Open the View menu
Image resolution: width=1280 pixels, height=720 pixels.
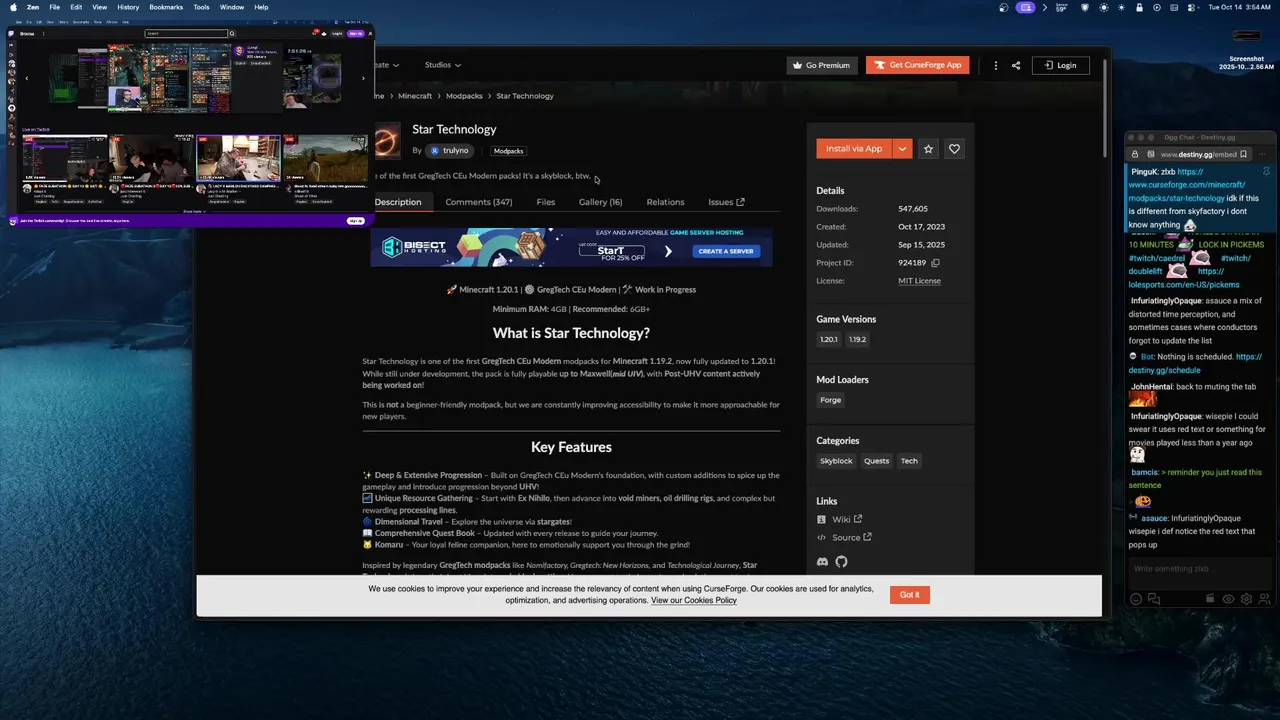(99, 7)
